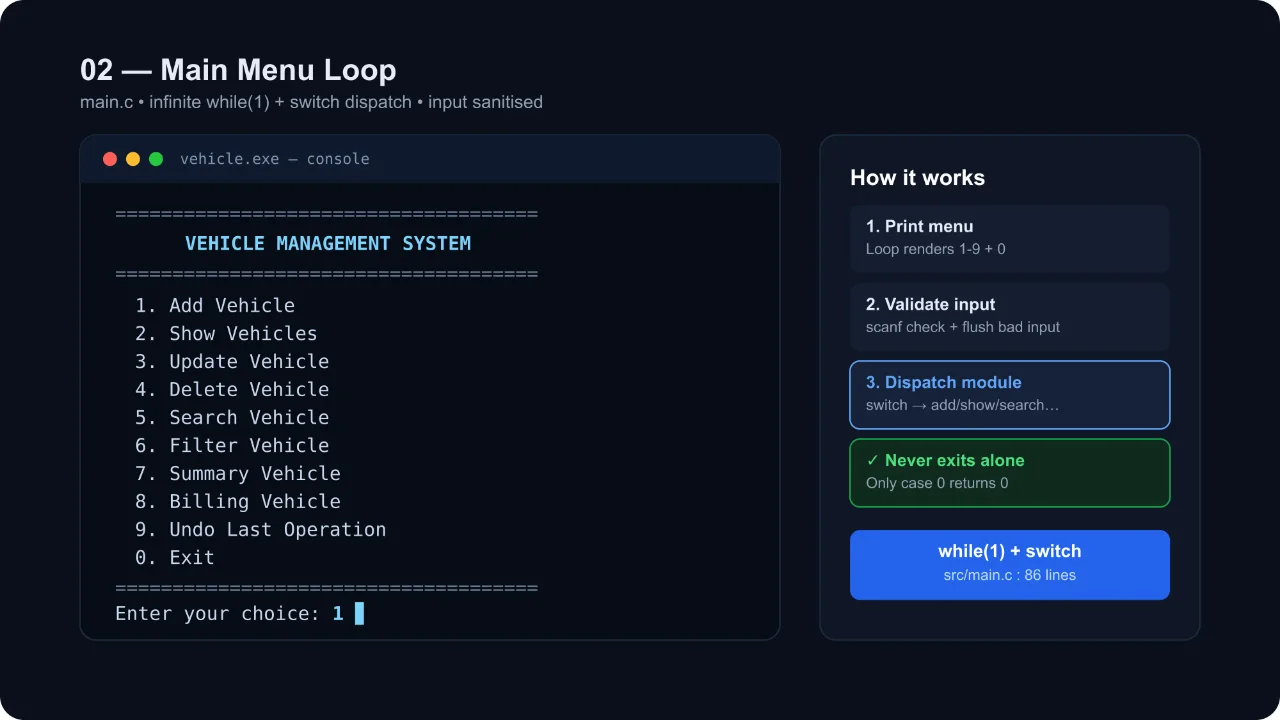Select highlighted '3. Dispatch module' card

(1010, 394)
